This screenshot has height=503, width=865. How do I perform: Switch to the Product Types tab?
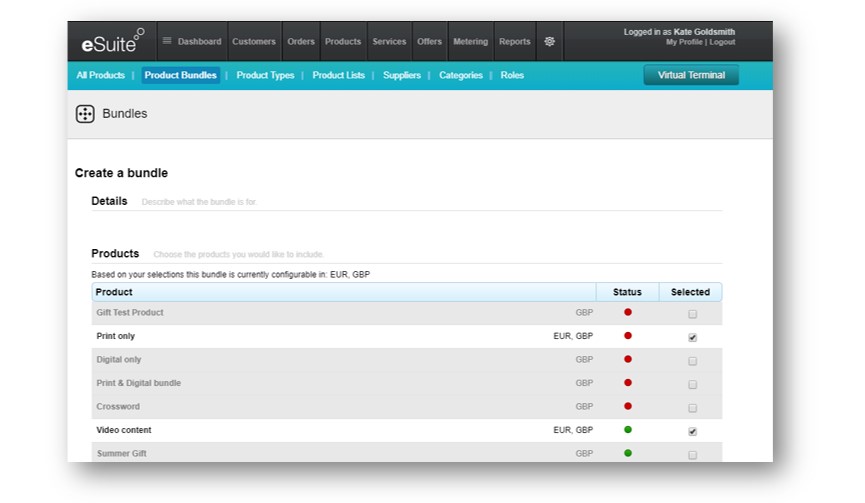click(265, 75)
